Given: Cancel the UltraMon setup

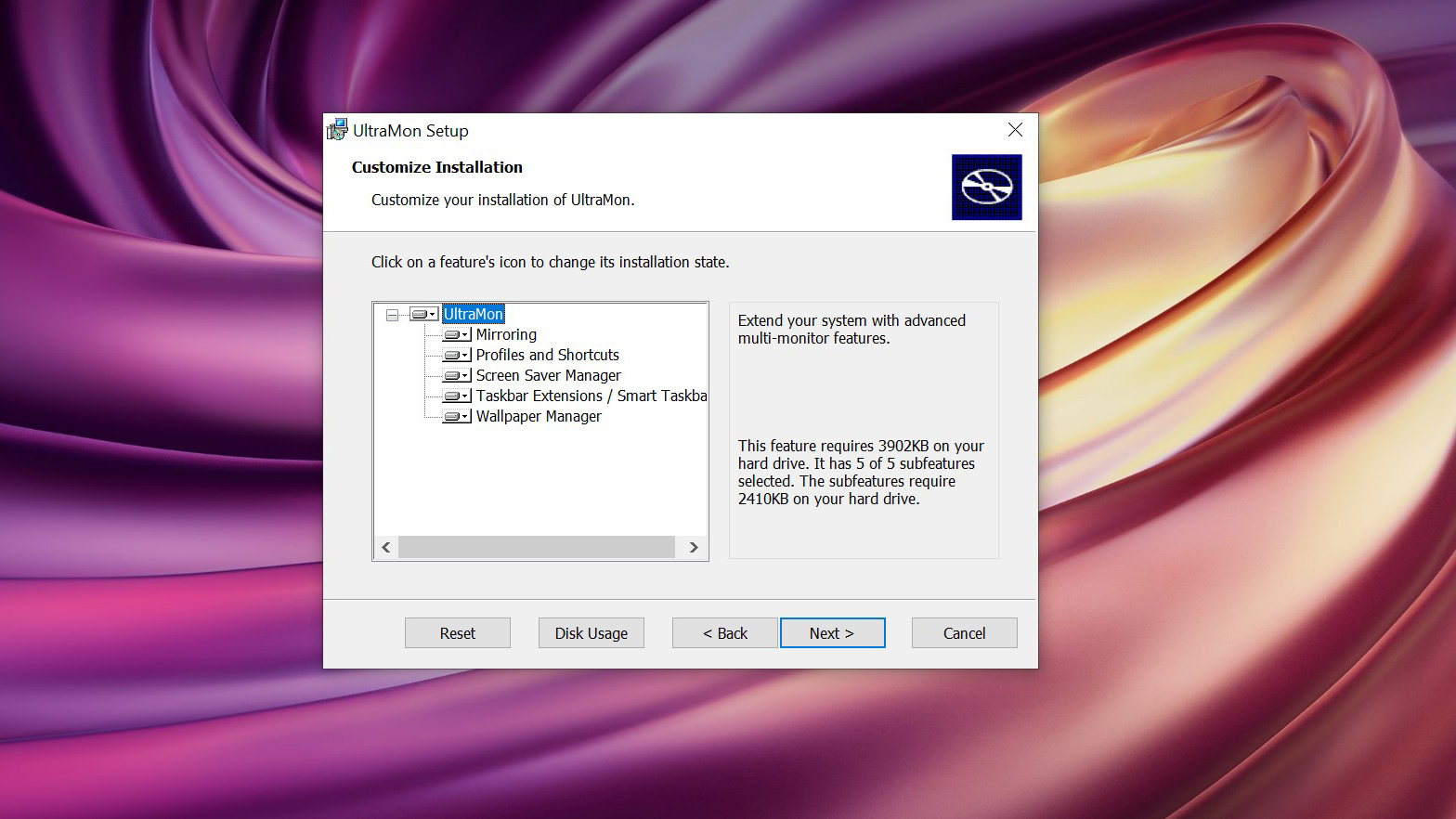Looking at the screenshot, I should 965,633.
